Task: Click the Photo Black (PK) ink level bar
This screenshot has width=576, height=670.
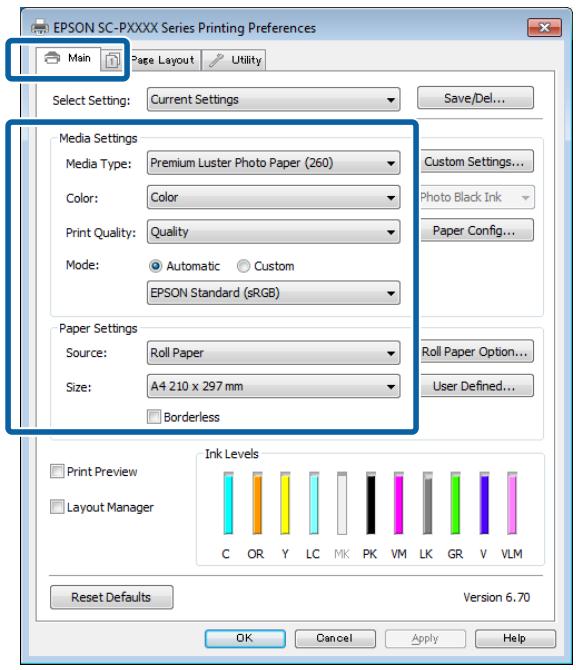Action: coord(371,503)
